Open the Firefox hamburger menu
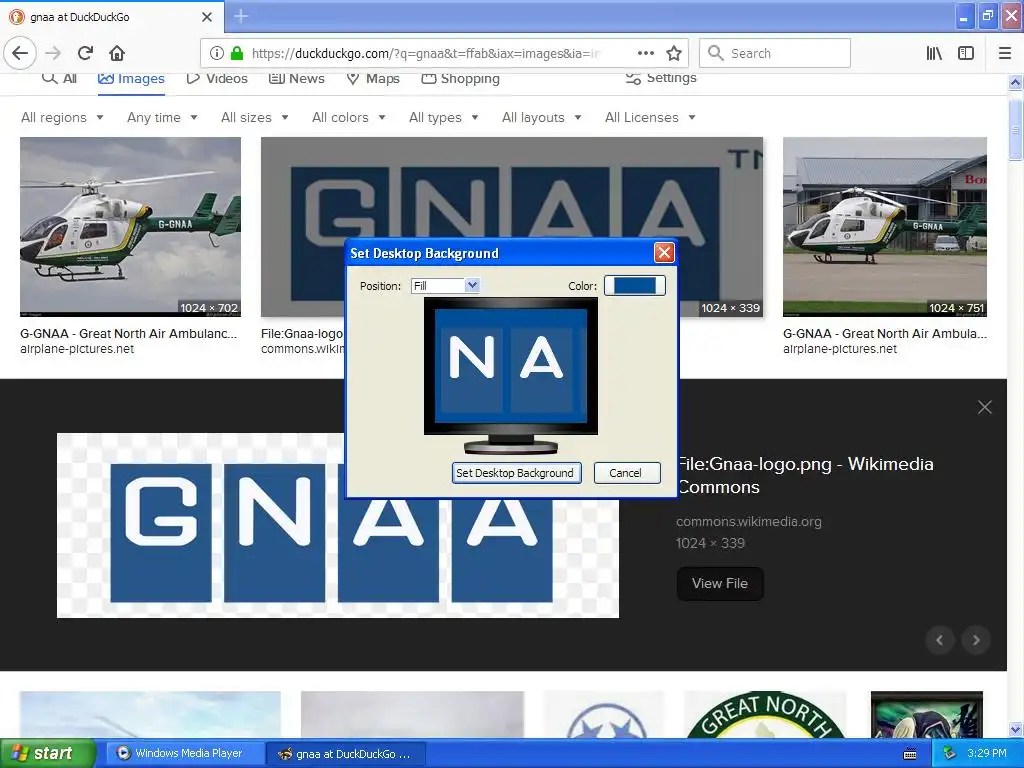This screenshot has width=1024, height=768. click(1005, 53)
